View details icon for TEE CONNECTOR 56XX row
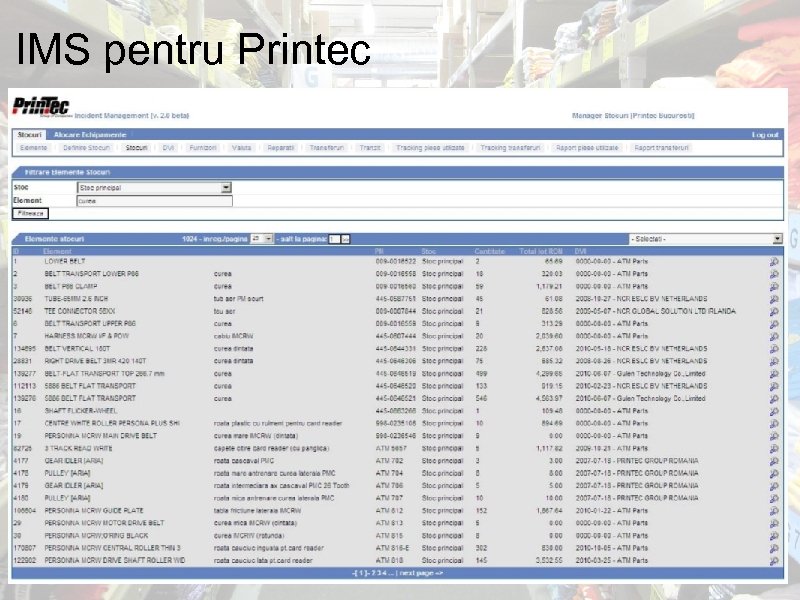The width and height of the screenshot is (800, 600). [774, 312]
